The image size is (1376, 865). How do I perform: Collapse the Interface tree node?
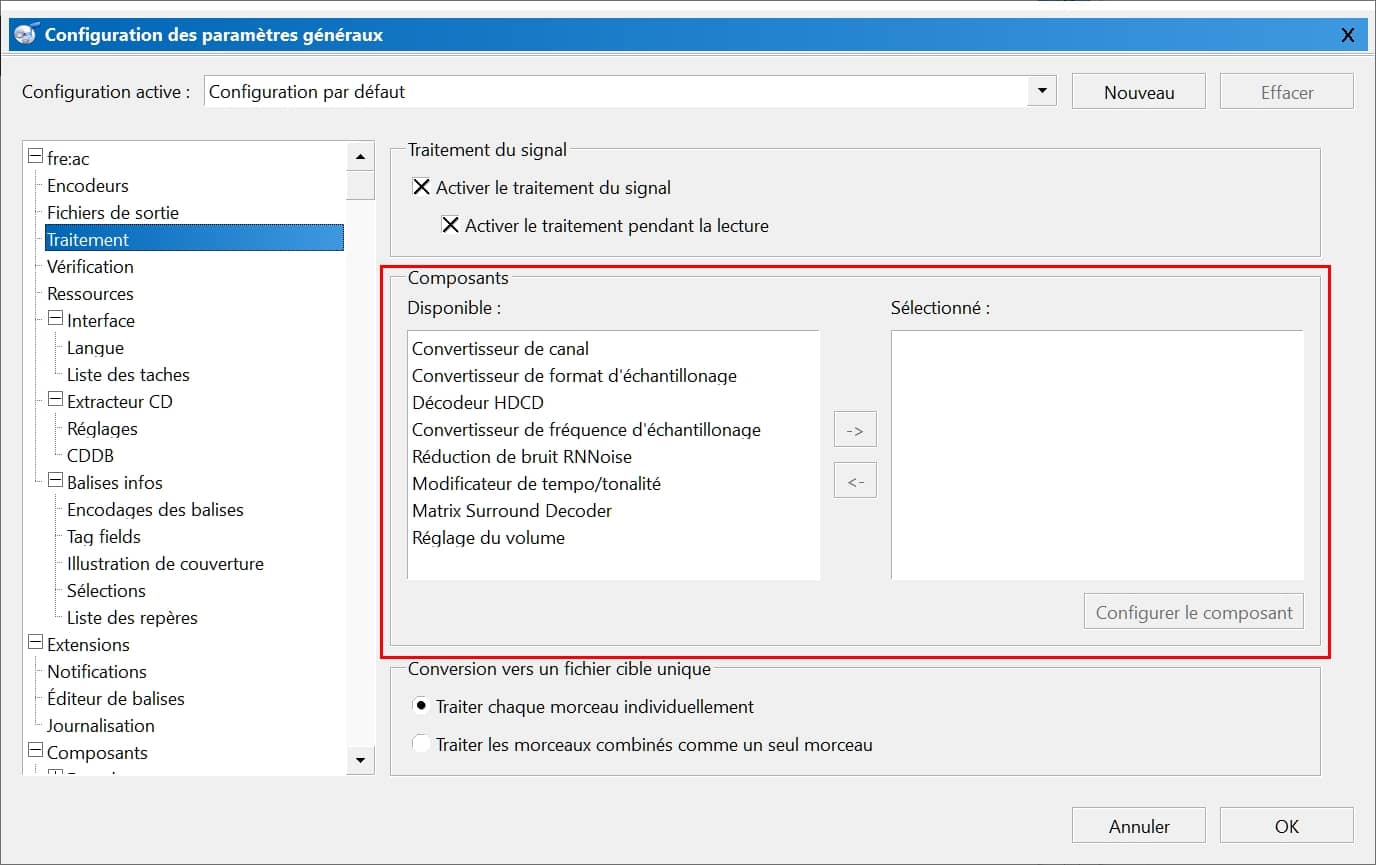point(56,320)
